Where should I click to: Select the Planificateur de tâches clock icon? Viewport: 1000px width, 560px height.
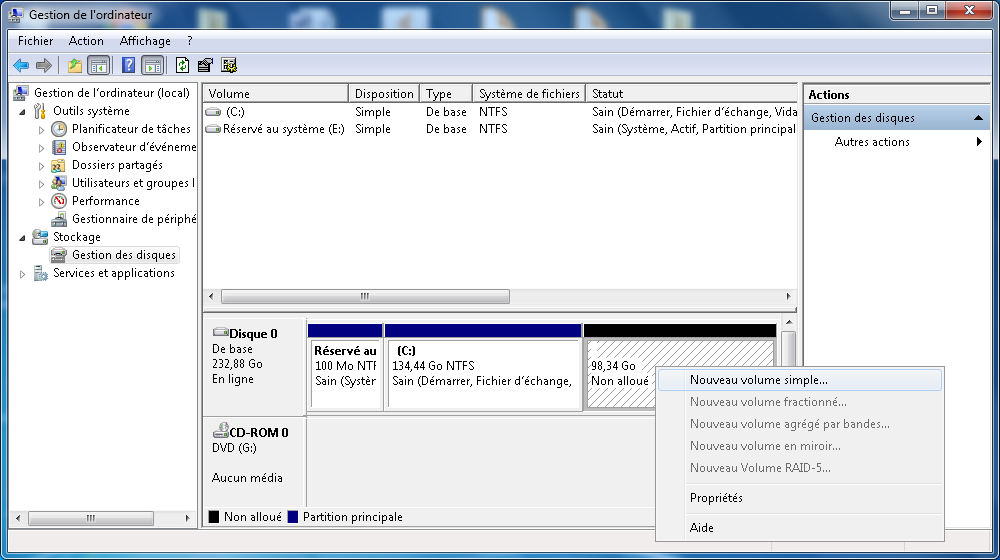coord(59,129)
